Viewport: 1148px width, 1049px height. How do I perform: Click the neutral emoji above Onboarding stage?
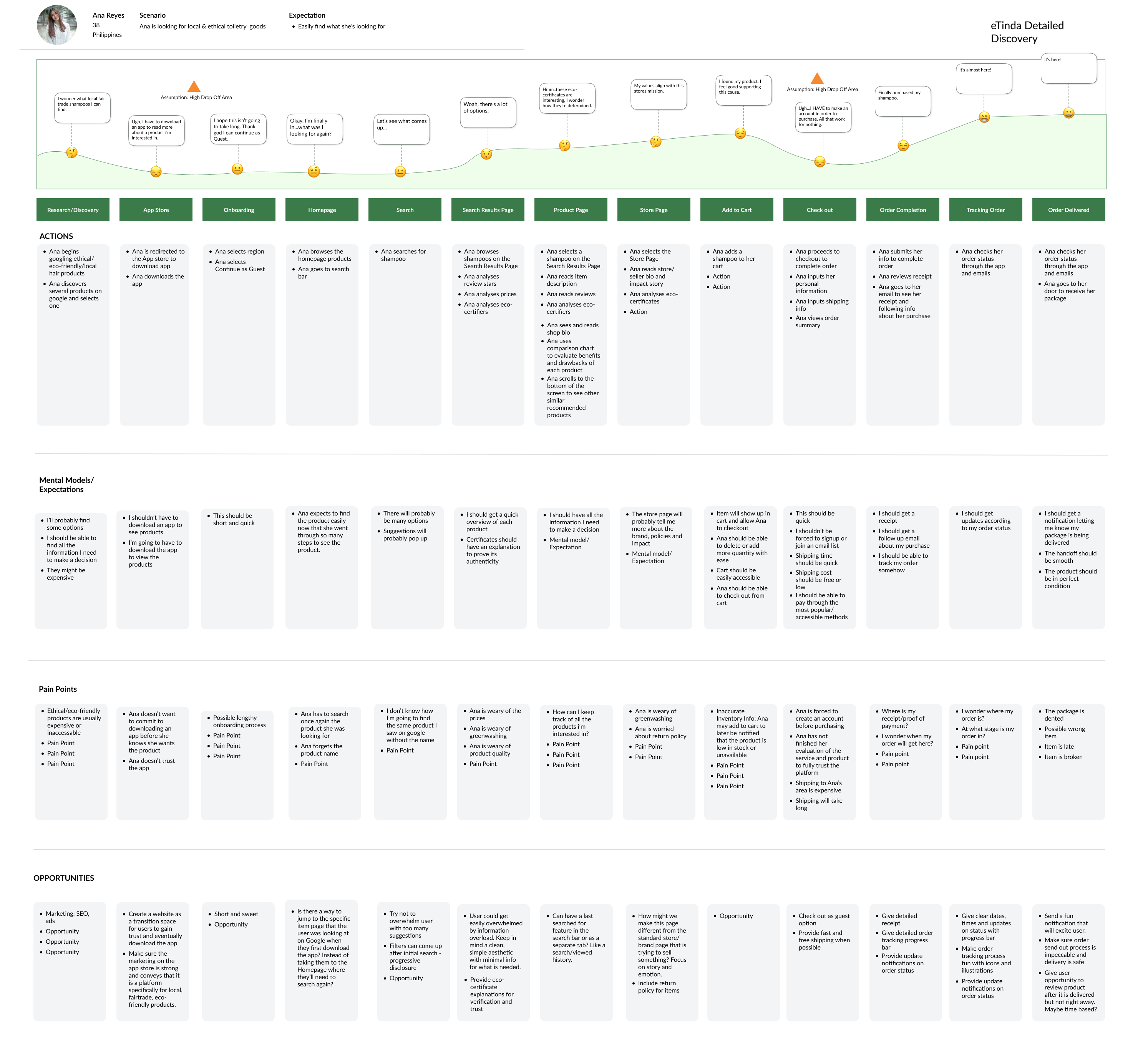pos(237,169)
